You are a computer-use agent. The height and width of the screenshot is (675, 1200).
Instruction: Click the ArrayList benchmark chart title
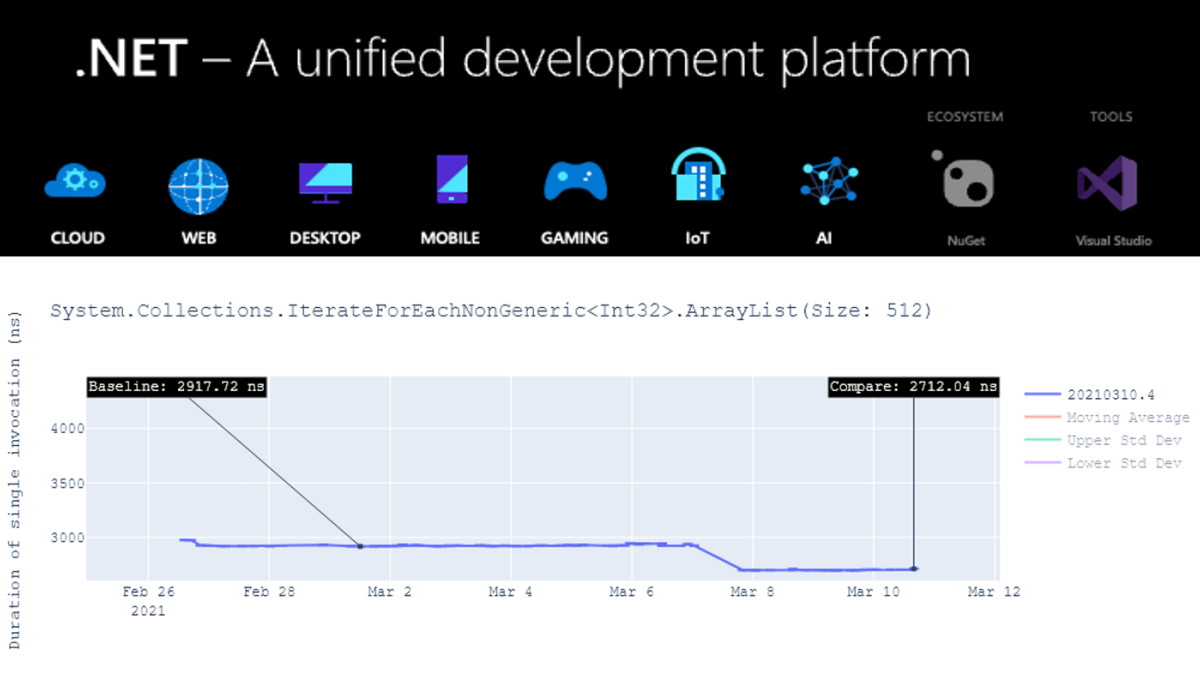point(491,312)
